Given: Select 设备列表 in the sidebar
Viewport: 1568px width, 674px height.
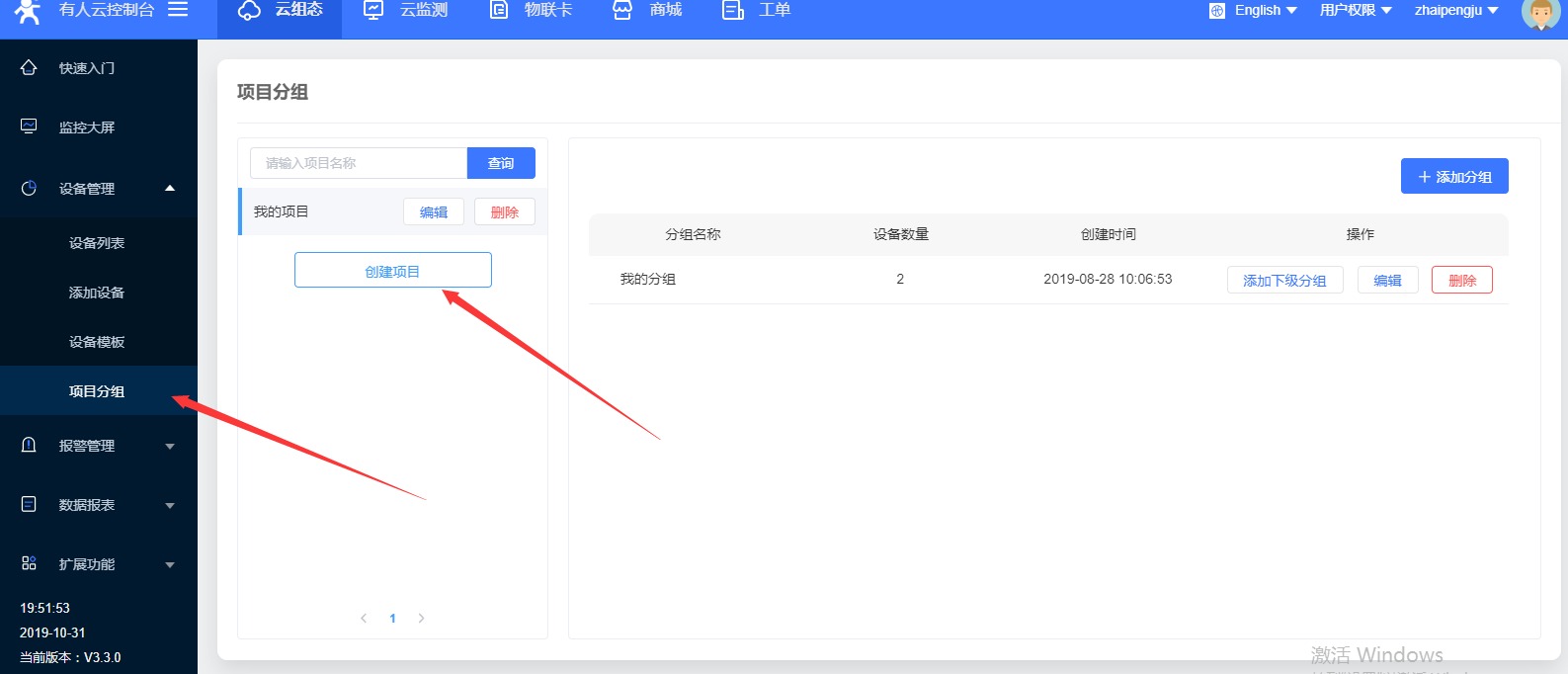Looking at the screenshot, I should pos(97,243).
